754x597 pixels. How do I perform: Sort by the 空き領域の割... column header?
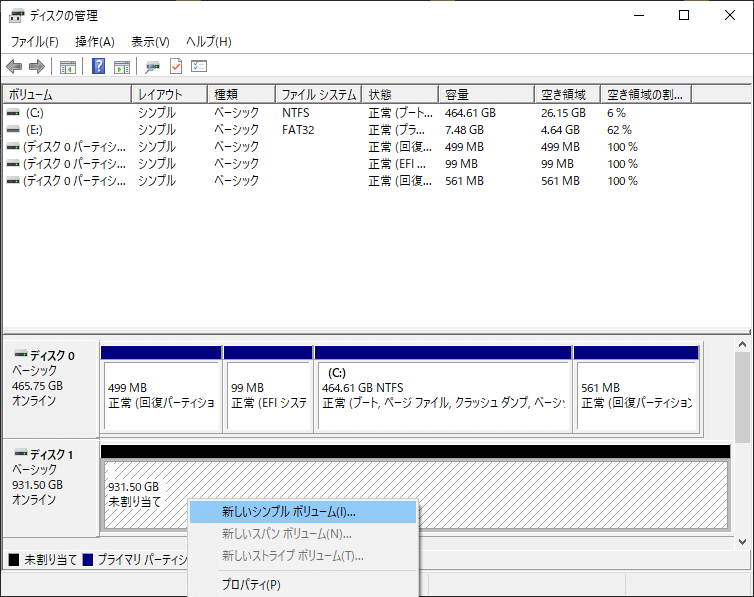646,94
